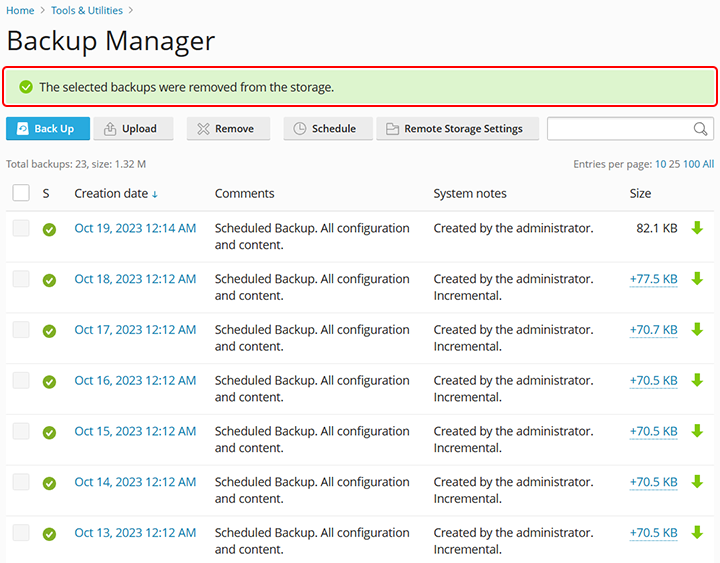
Task: Click download arrow for Oct 13 backup
Action: (x=697, y=533)
